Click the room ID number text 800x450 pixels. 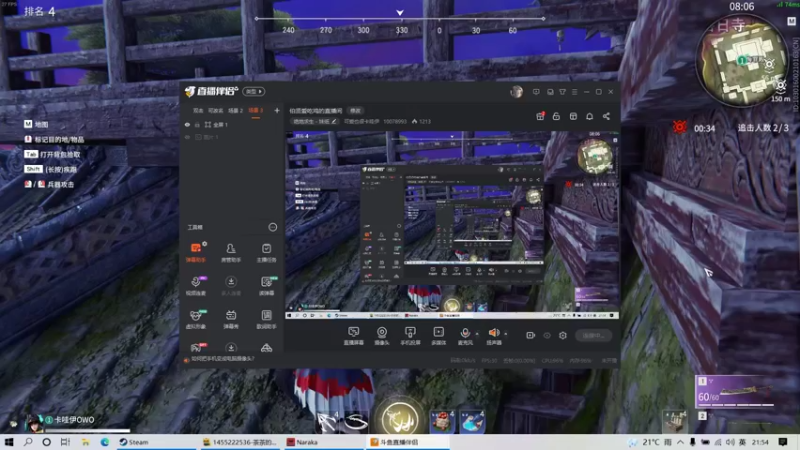click(394, 121)
